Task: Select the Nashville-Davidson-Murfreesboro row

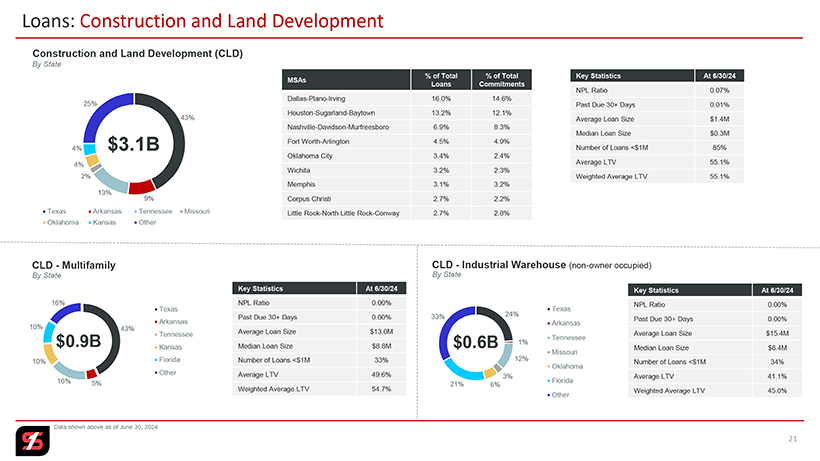Action: point(408,127)
